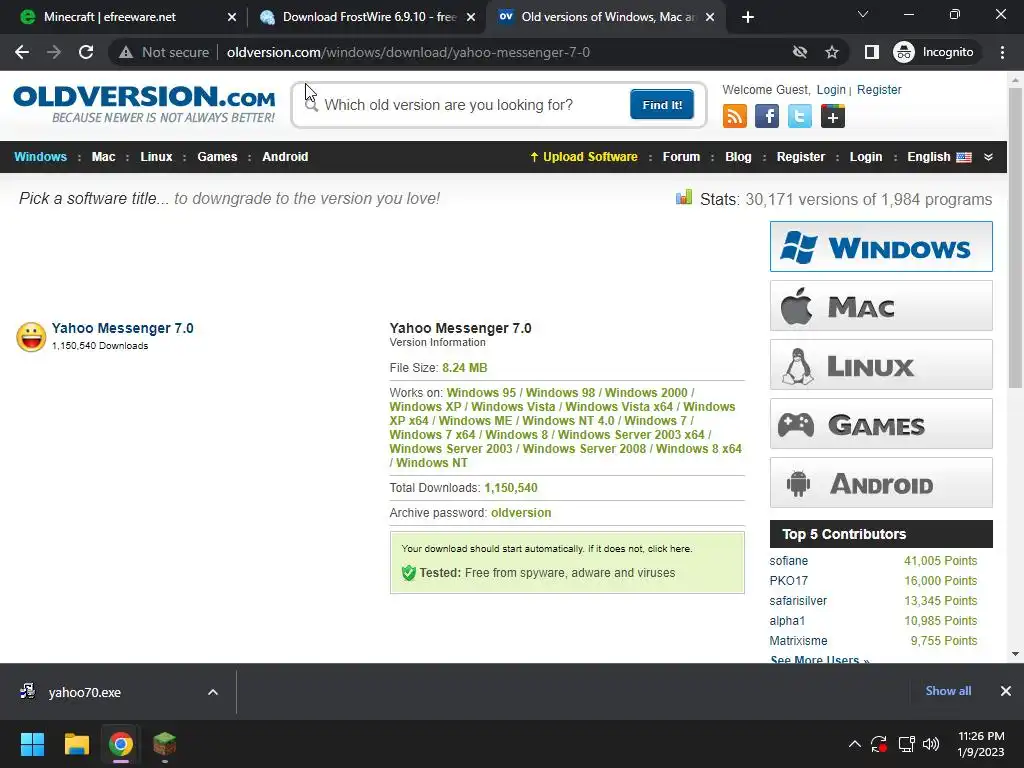The width and height of the screenshot is (1024, 768).
Task: Click the plus share icon
Action: [833, 116]
